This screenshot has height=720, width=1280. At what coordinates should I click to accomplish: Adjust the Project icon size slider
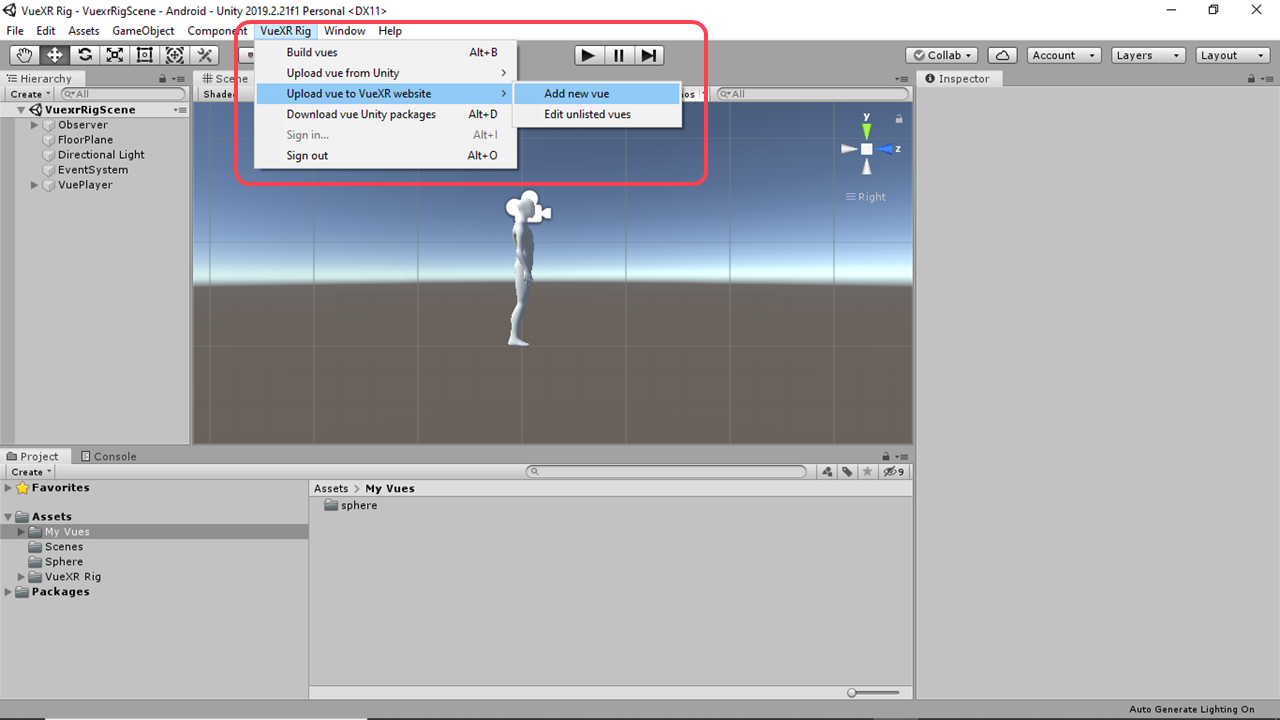853,692
